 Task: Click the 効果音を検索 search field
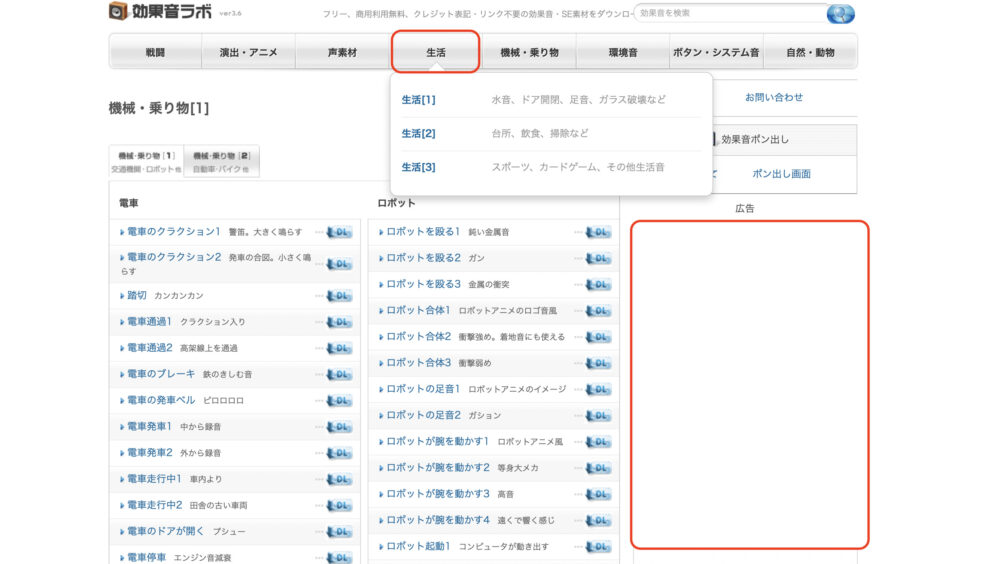[x=730, y=14]
